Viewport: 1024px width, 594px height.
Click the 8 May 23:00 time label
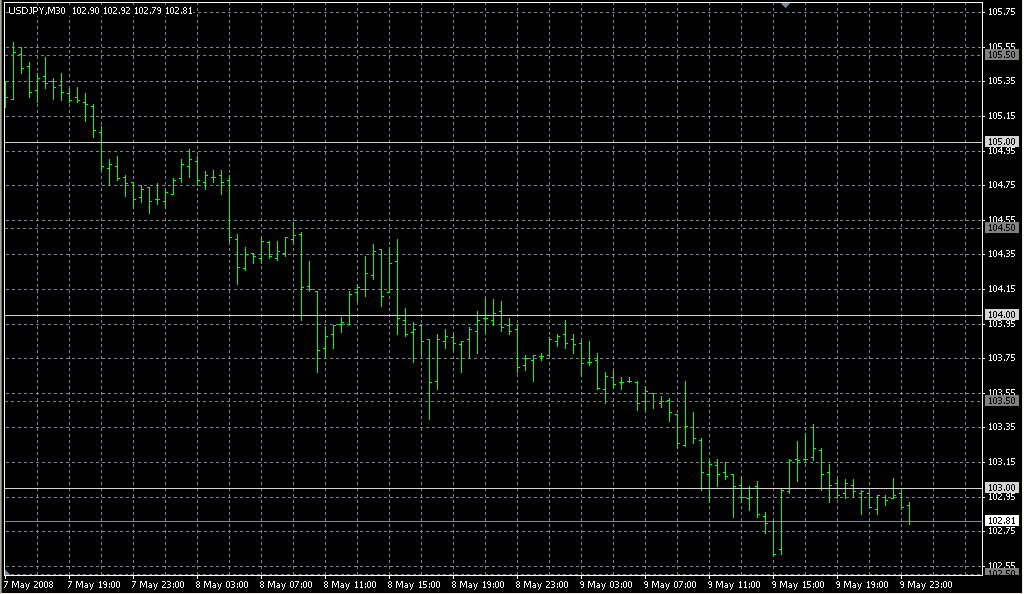click(x=541, y=584)
